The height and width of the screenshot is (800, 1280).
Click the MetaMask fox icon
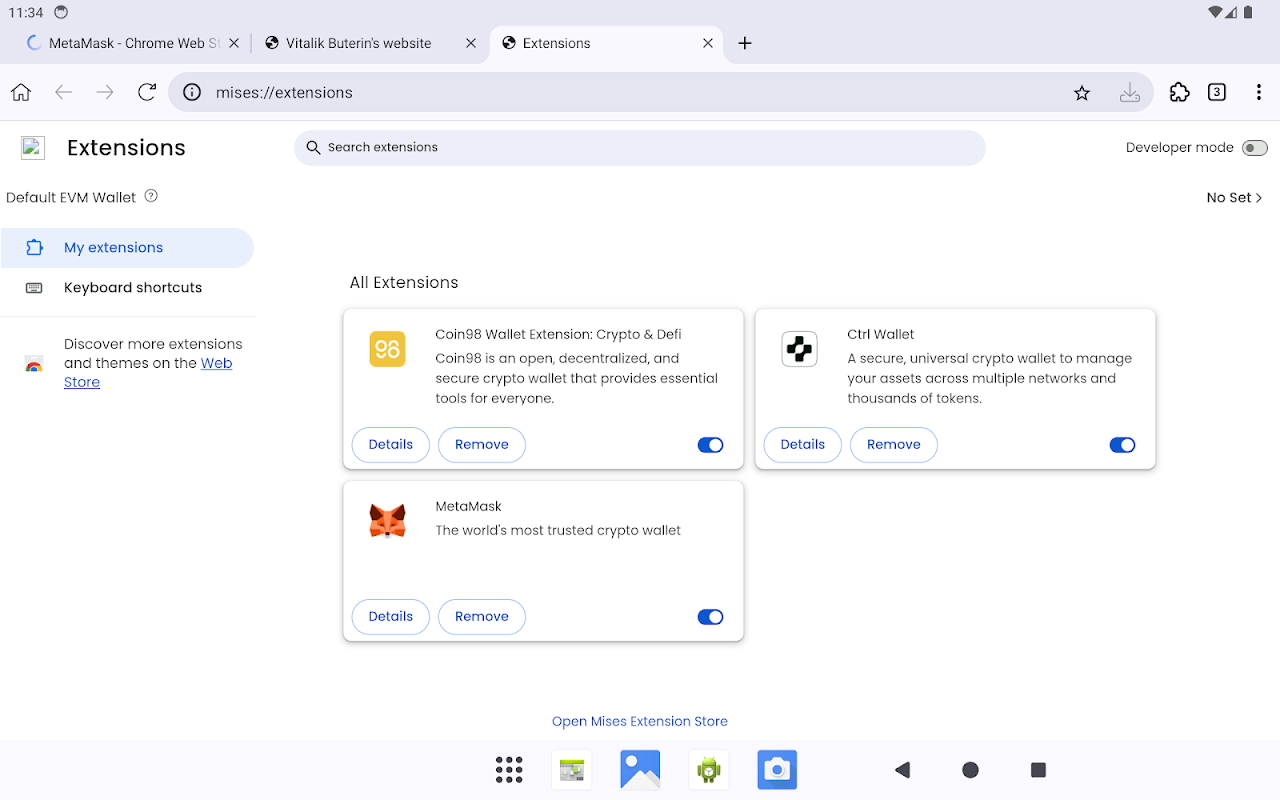(388, 521)
